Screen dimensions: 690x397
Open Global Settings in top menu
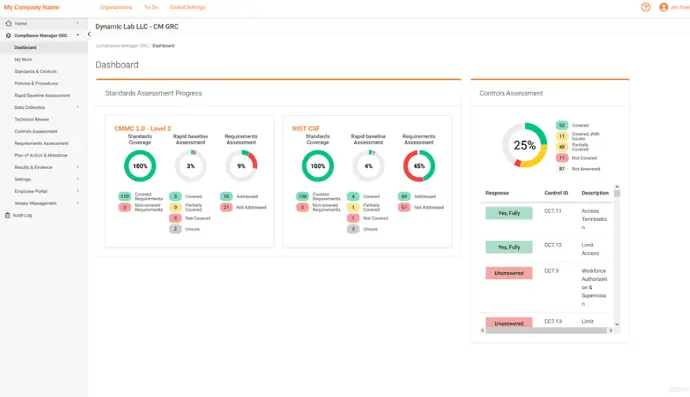tap(187, 7)
